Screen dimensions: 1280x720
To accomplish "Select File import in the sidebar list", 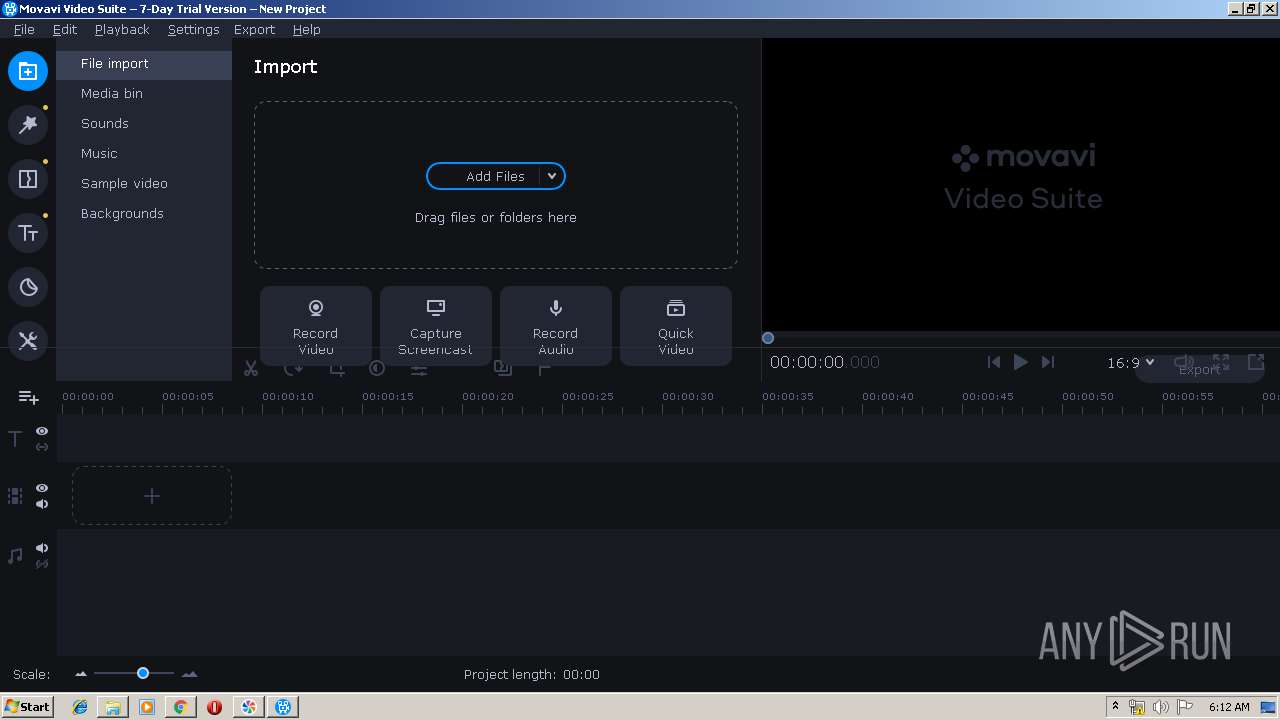I will [x=144, y=64].
